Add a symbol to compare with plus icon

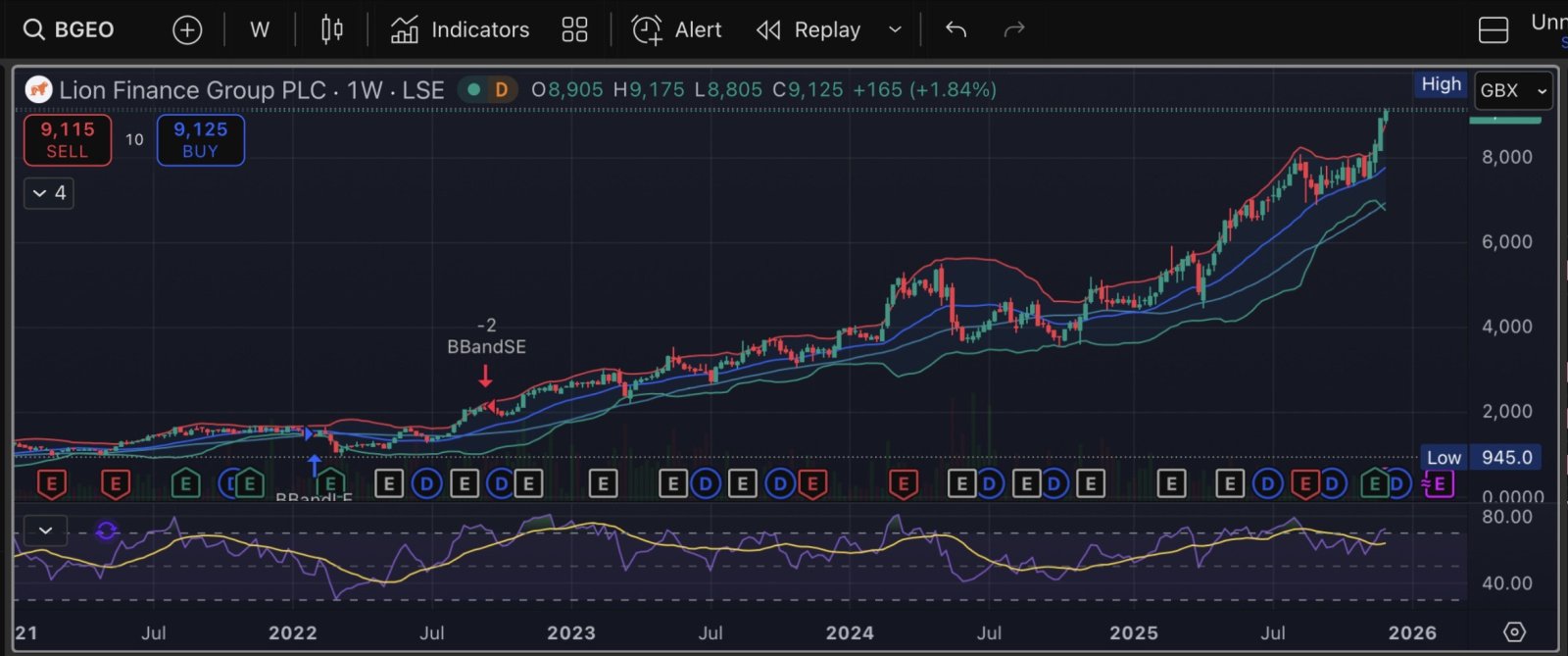(186, 29)
